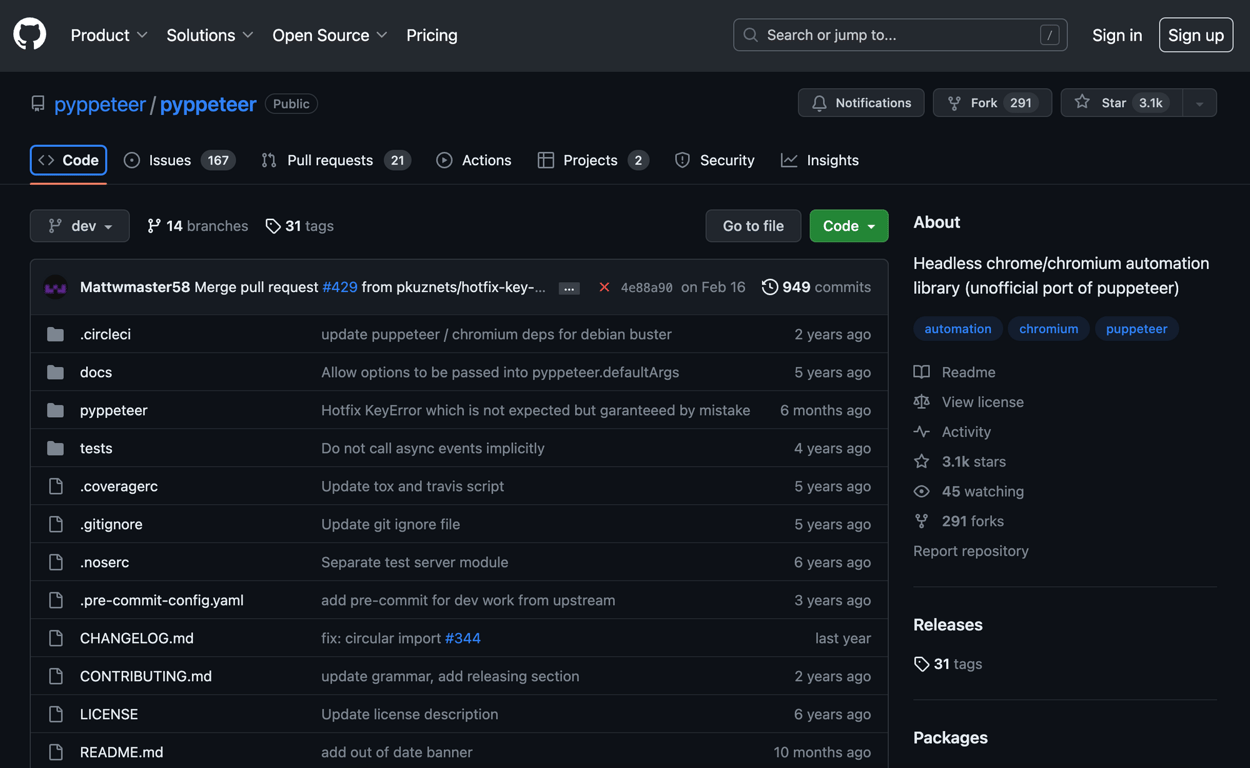This screenshot has height=768, width=1250.
Task: Select the puppeteer topic tag
Action: point(1137,329)
